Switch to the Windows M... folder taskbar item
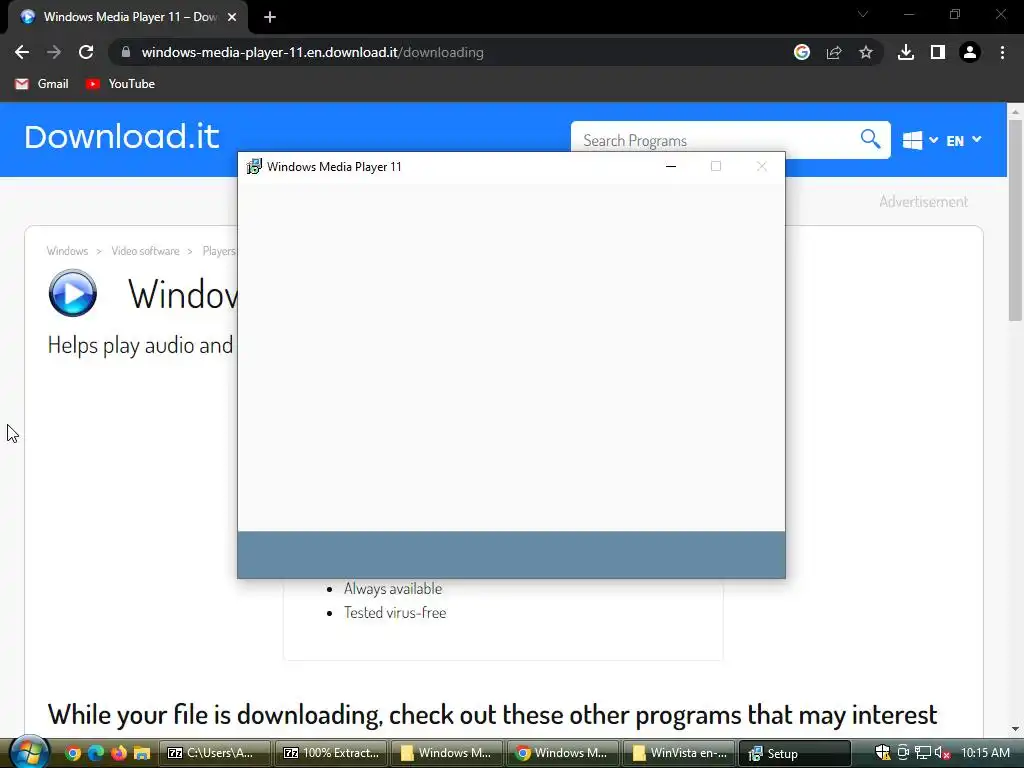The image size is (1024, 768). click(x=447, y=753)
